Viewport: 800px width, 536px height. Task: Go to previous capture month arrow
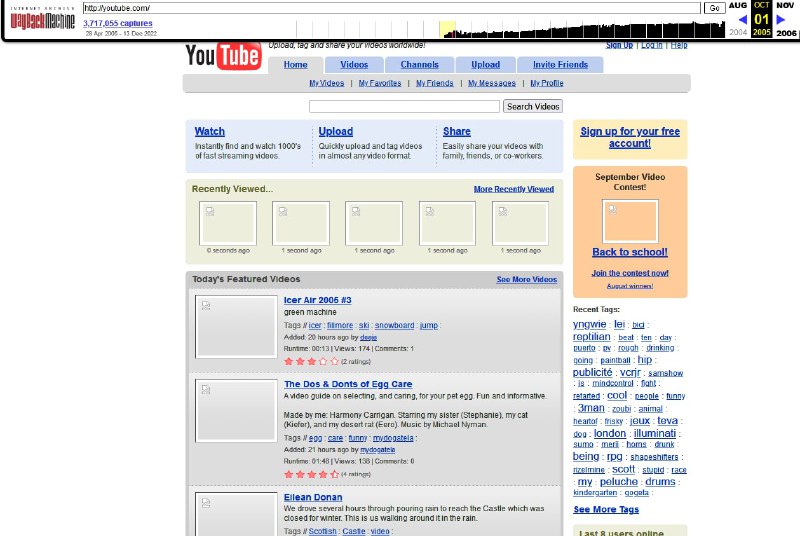[742, 19]
